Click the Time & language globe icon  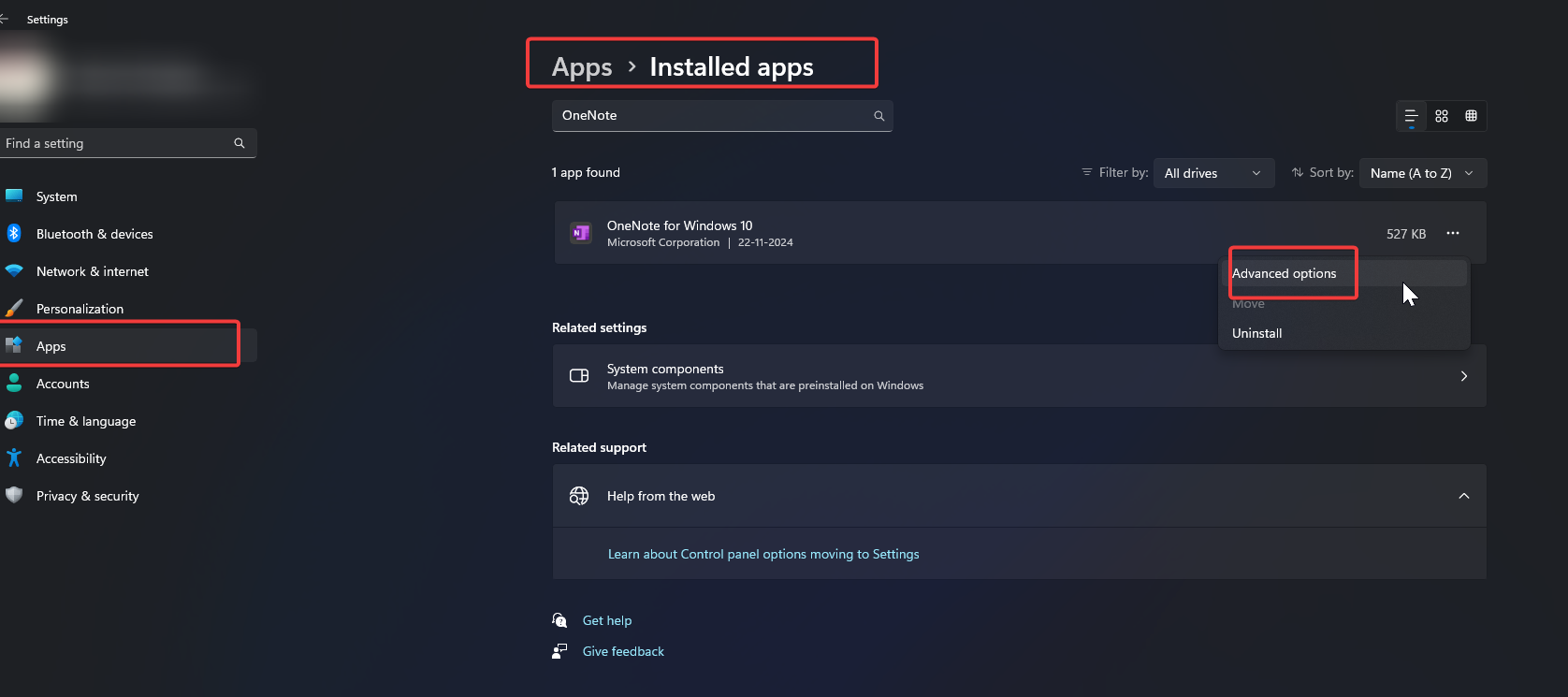14,420
